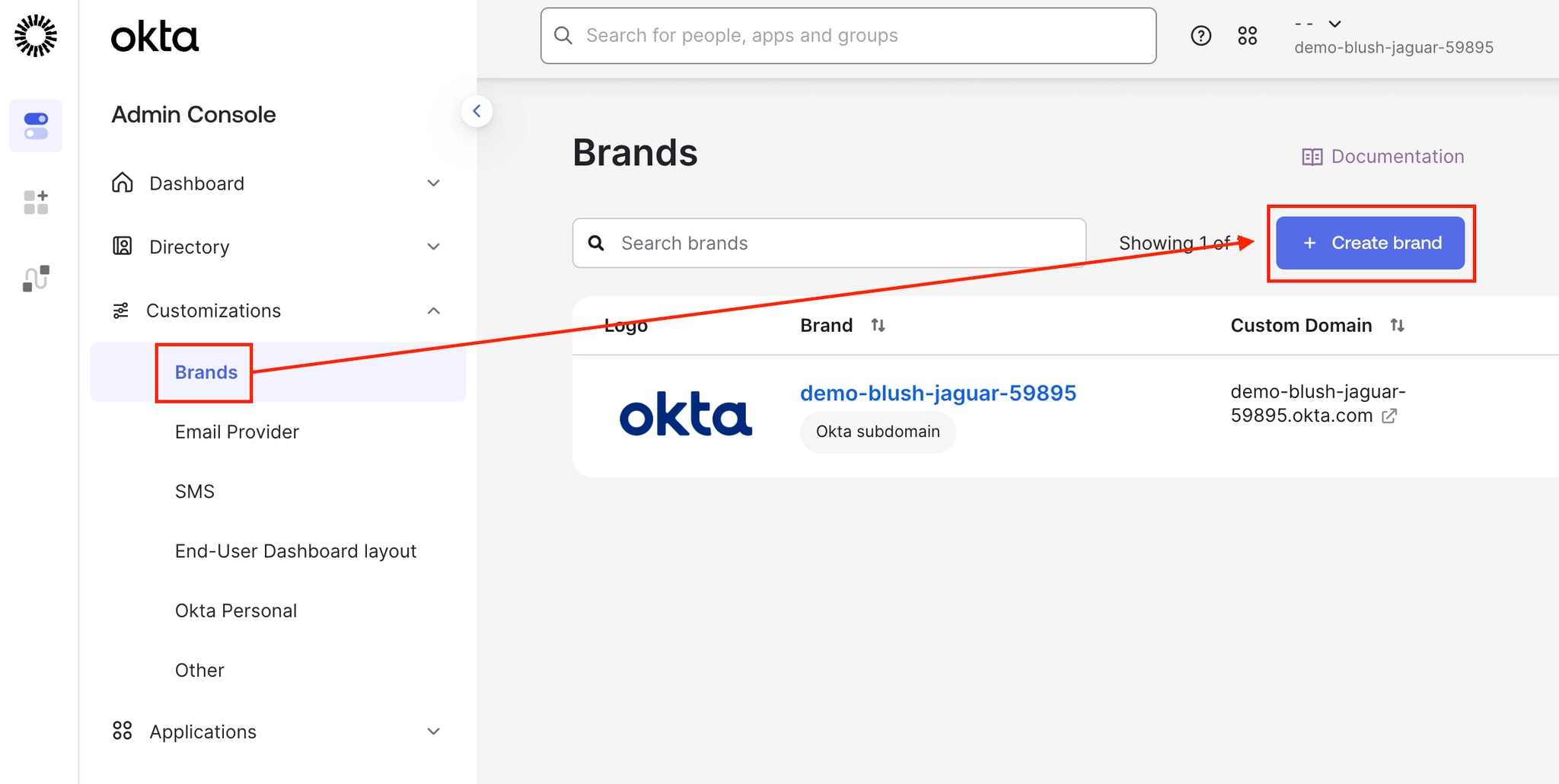This screenshot has width=1559, height=784.
Task: Select Brands under Customizations
Action: (x=279, y=372)
